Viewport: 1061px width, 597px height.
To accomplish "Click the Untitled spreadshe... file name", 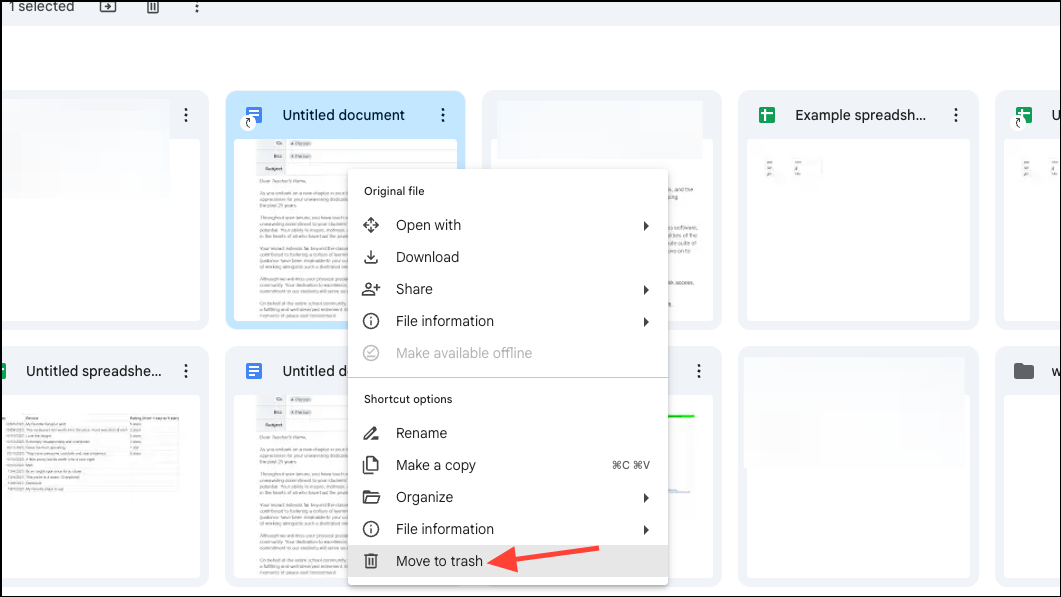I will click(x=94, y=371).
